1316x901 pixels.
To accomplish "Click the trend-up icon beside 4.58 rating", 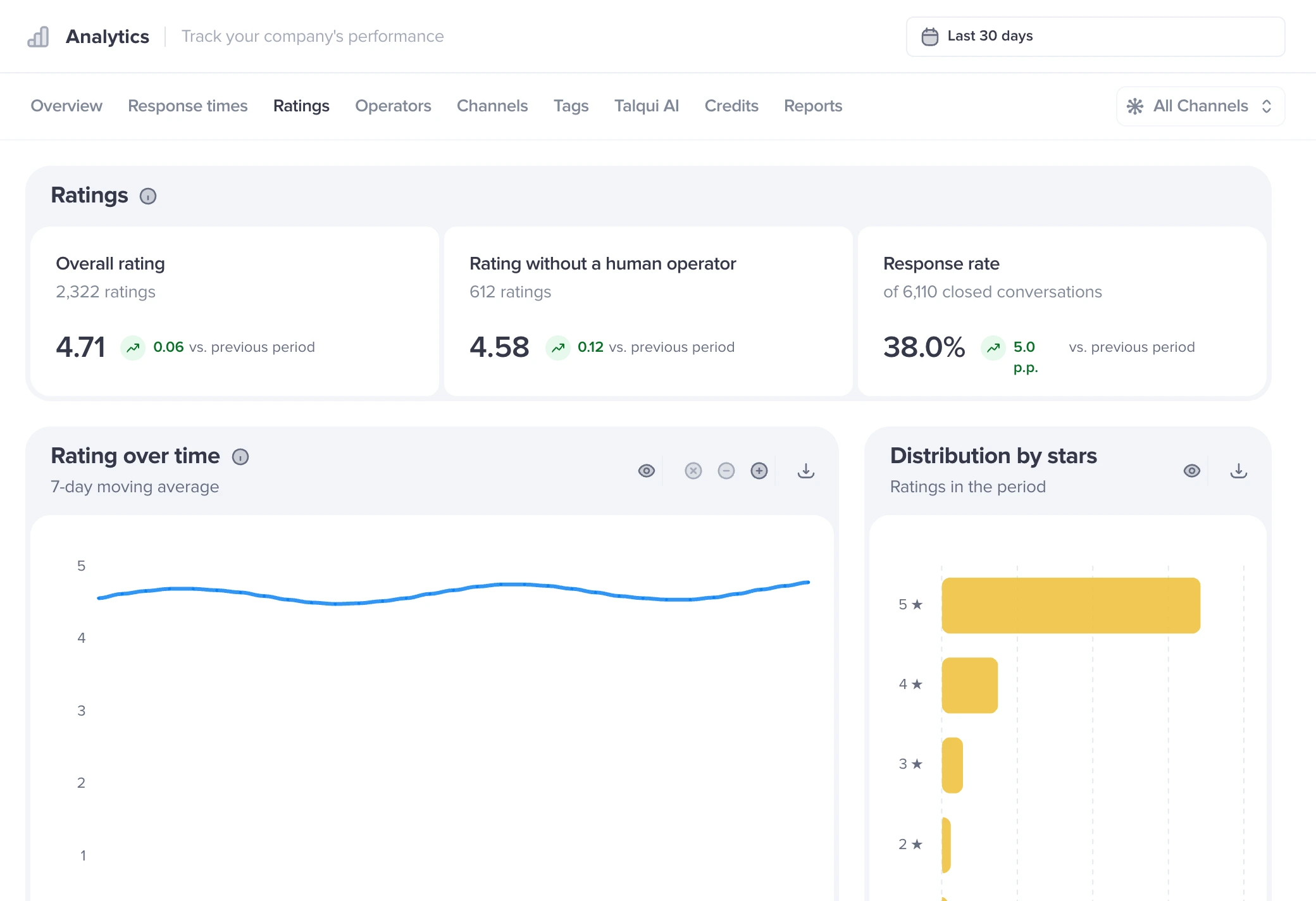I will click(558, 347).
